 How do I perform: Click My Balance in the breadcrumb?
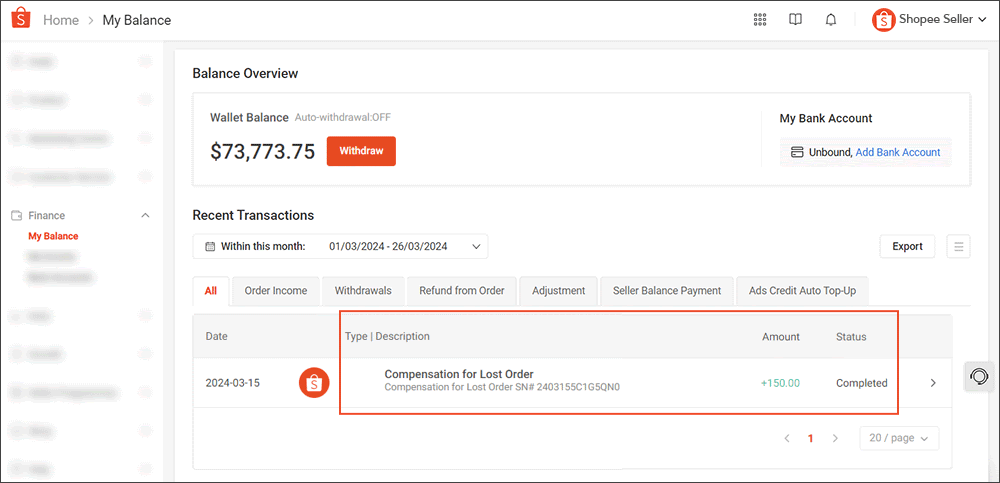coord(137,20)
